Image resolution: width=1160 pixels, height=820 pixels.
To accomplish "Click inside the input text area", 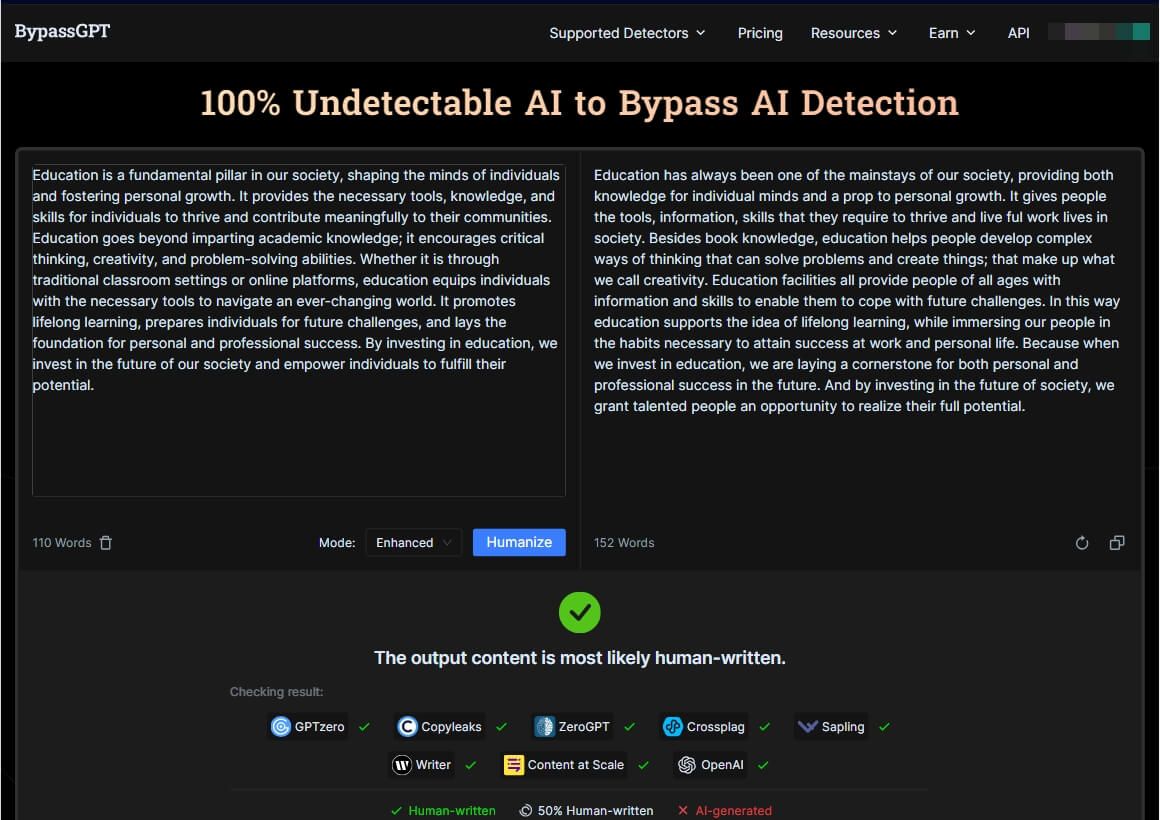I will (x=298, y=440).
